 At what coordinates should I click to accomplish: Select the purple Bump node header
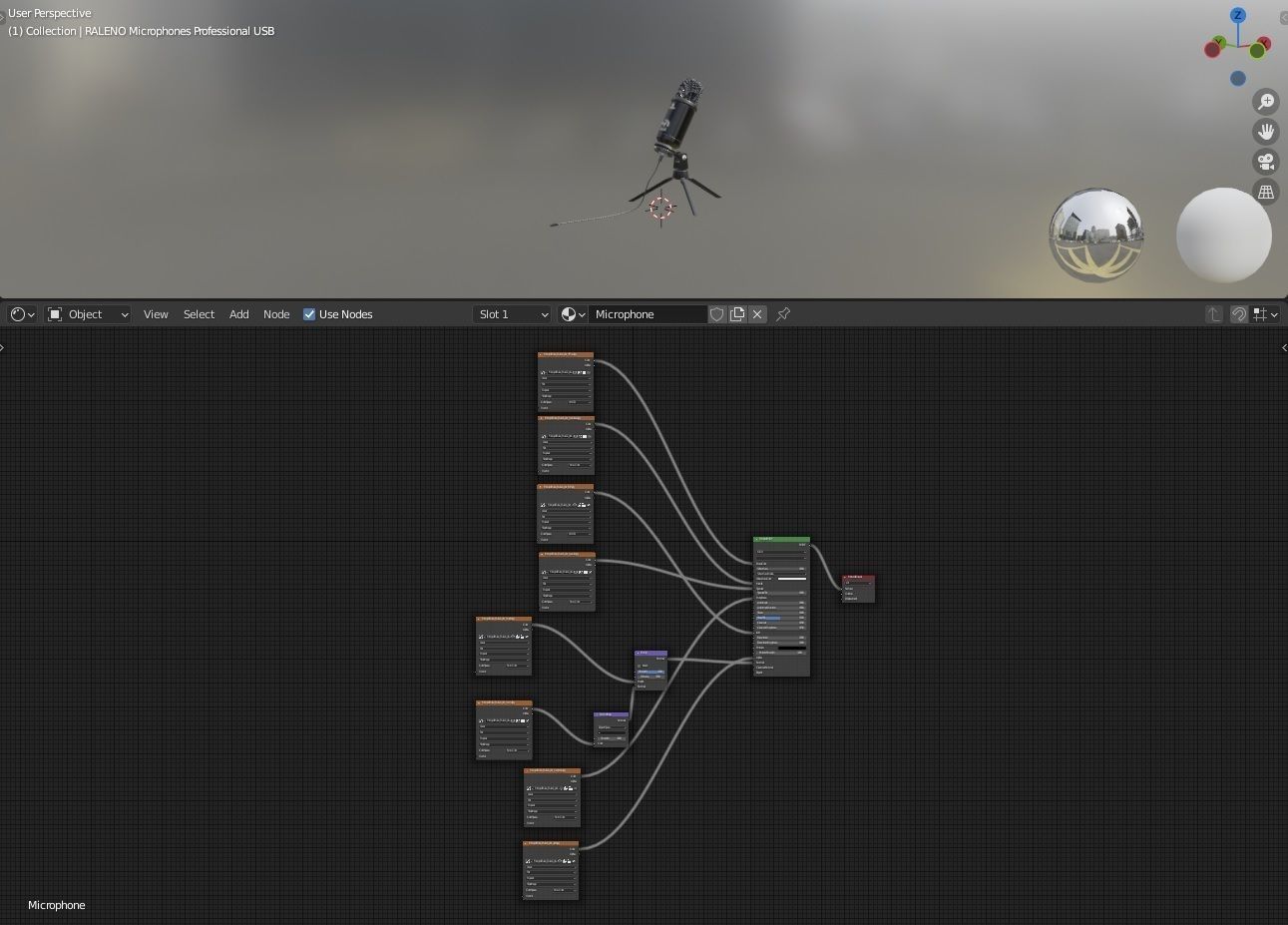coord(651,653)
